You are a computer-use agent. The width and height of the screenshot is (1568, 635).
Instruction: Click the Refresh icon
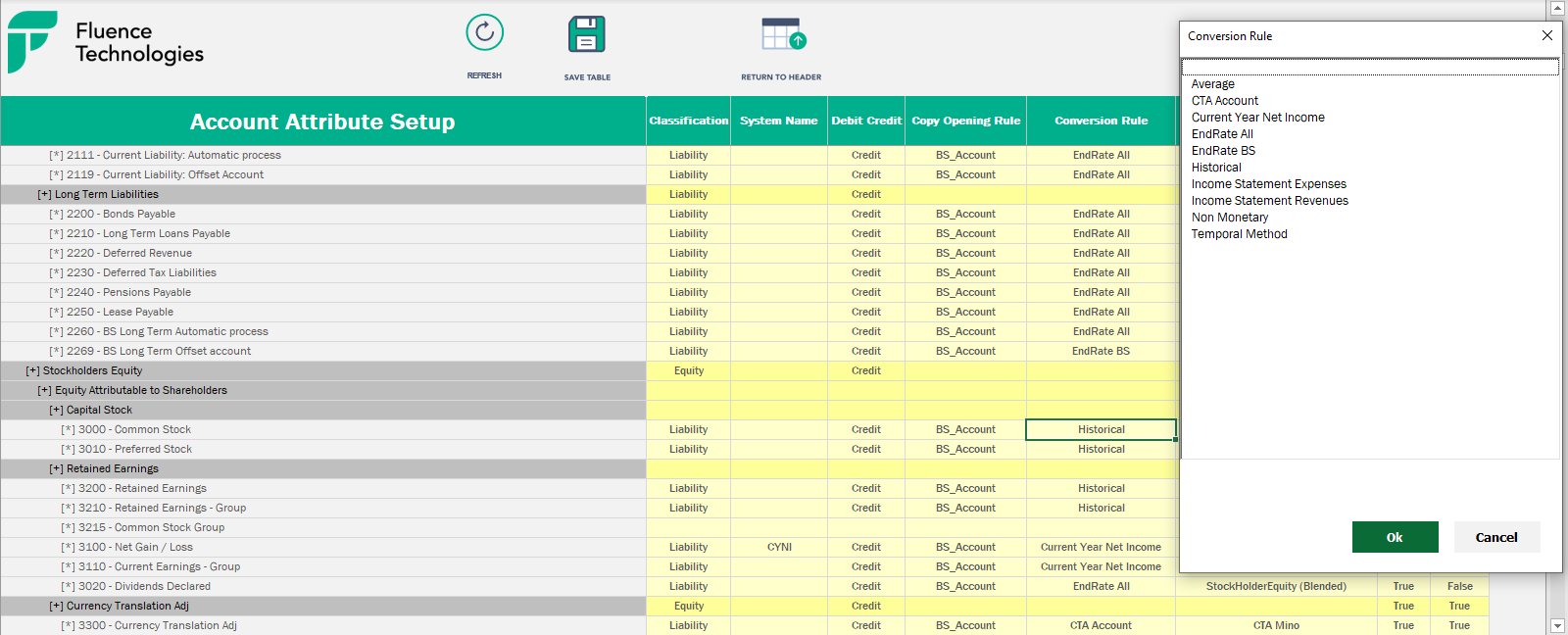click(484, 33)
